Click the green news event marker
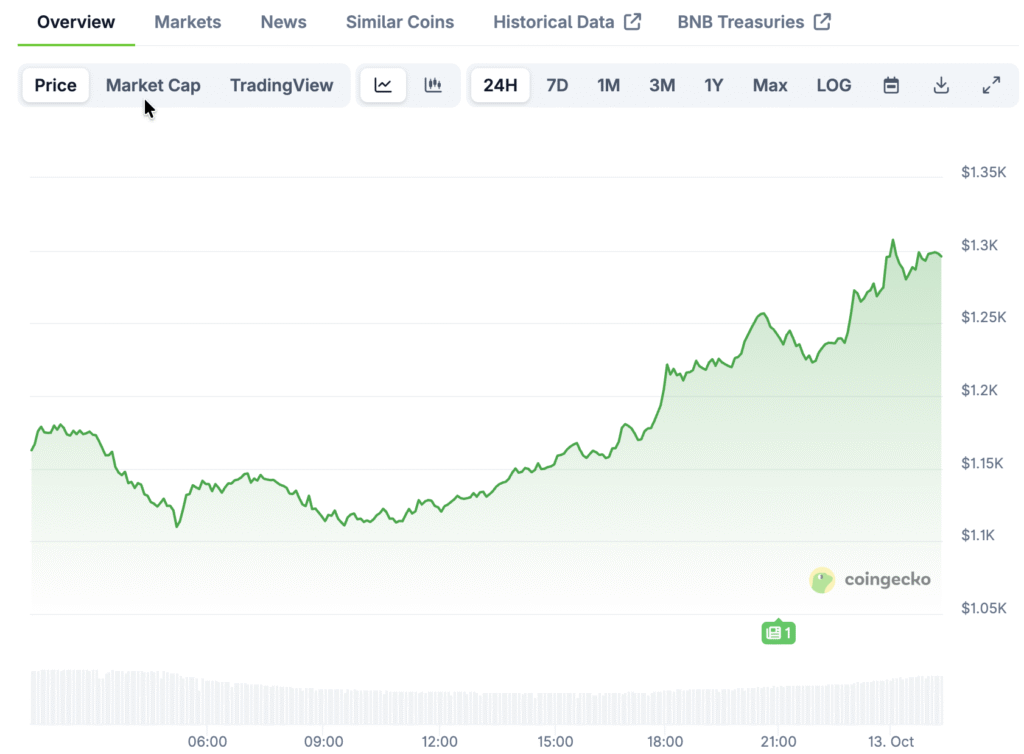 [x=778, y=632]
